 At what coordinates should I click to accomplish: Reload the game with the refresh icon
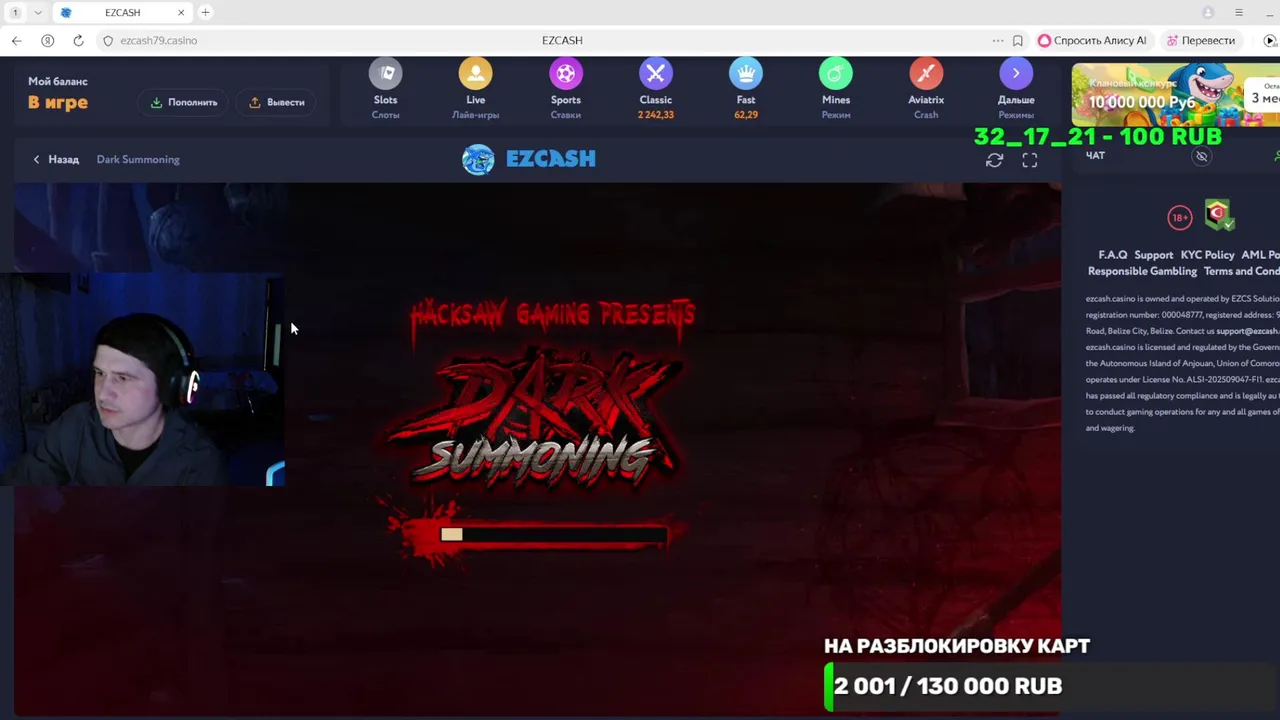point(994,160)
